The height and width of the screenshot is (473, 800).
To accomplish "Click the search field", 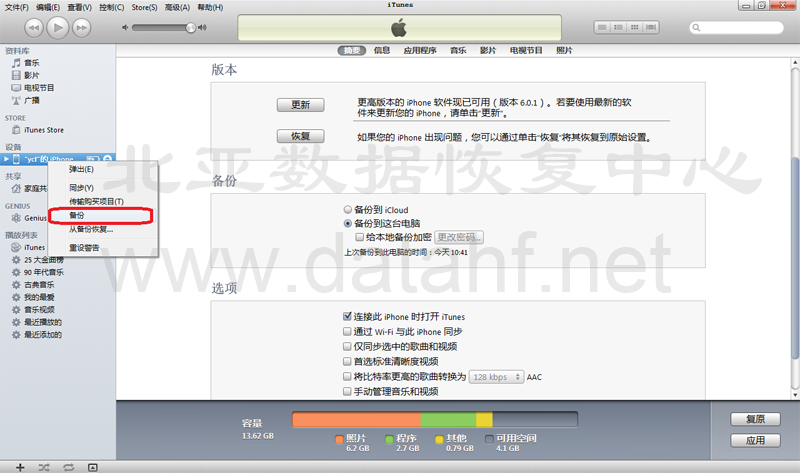I will click(x=736, y=28).
